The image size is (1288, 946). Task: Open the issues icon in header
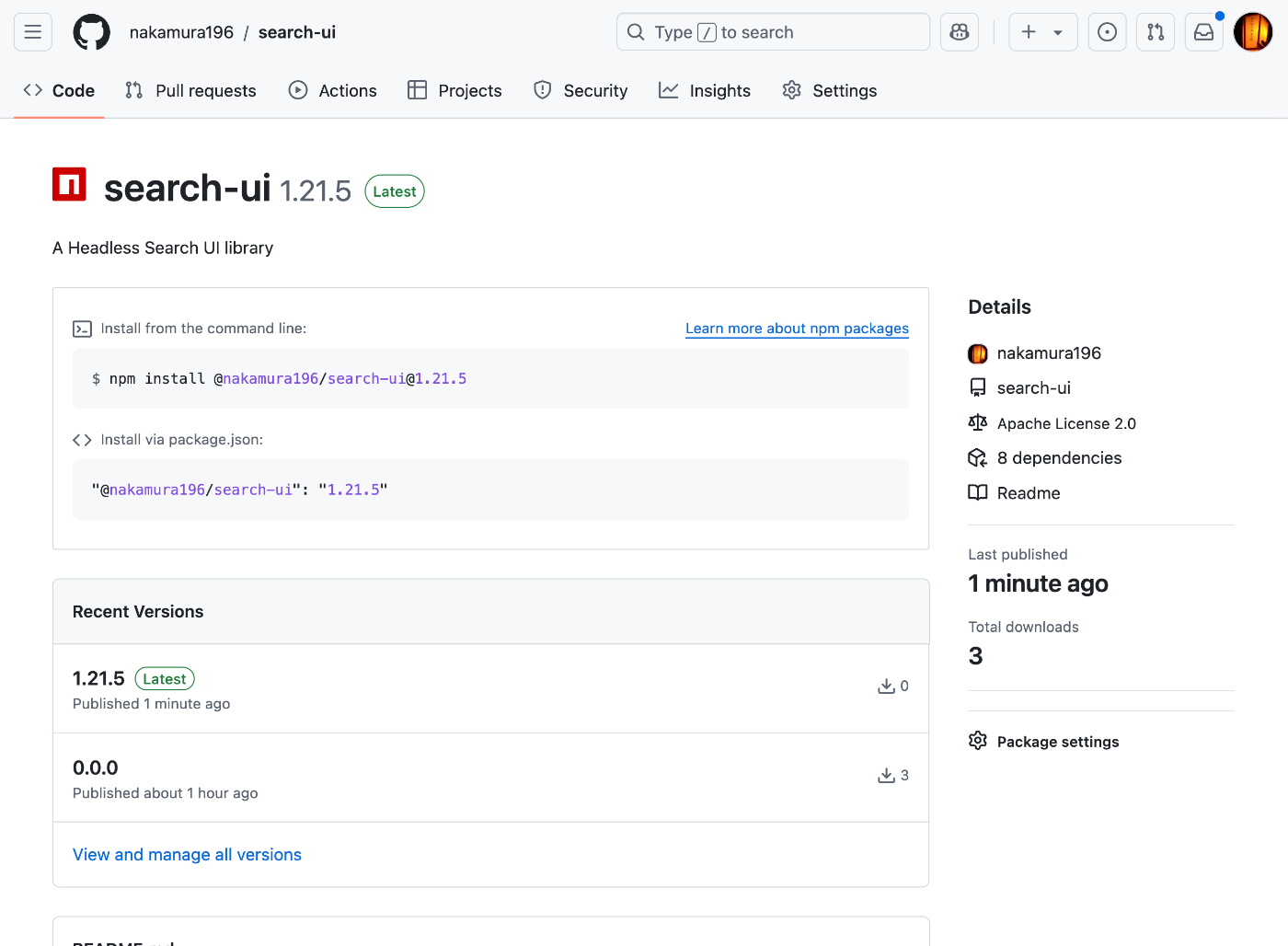coord(1108,32)
